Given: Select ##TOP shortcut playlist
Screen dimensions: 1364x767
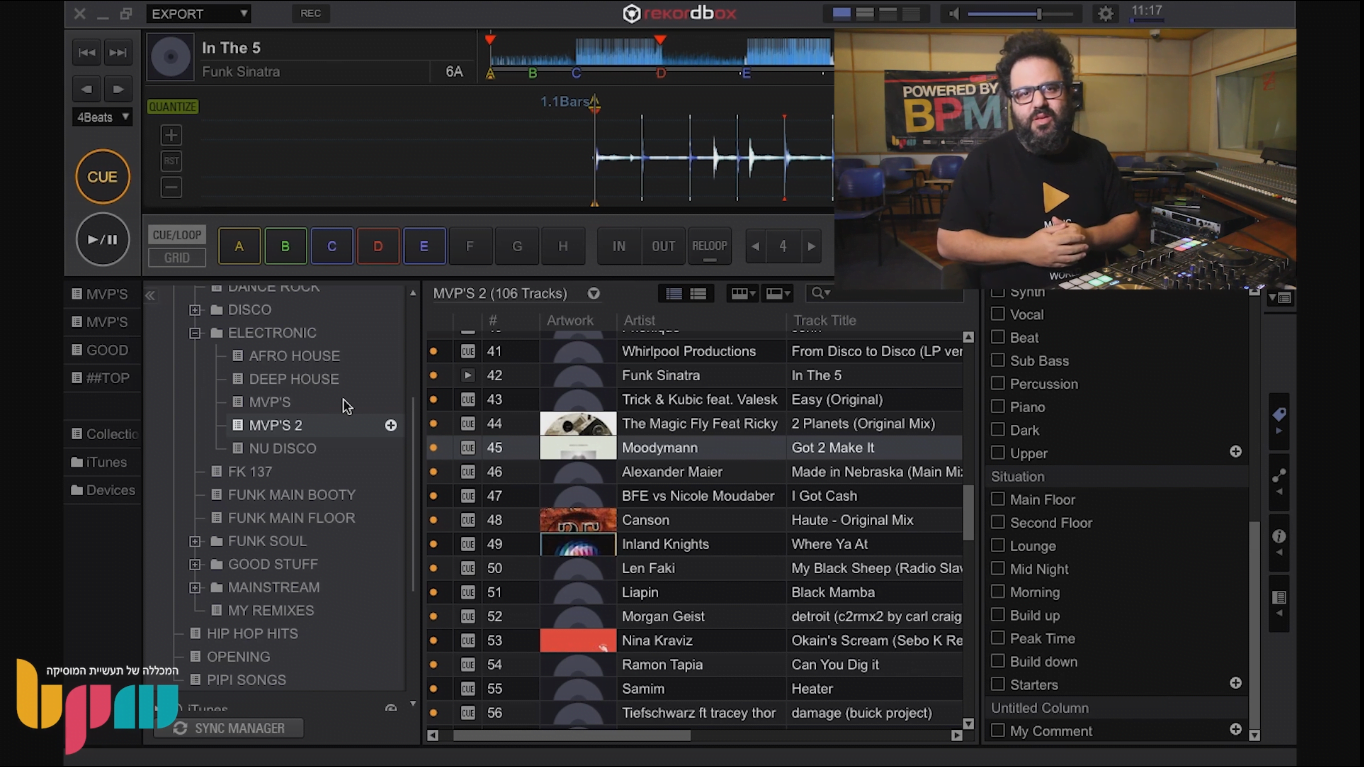Looking at the screenshot, I should point(100,378).
